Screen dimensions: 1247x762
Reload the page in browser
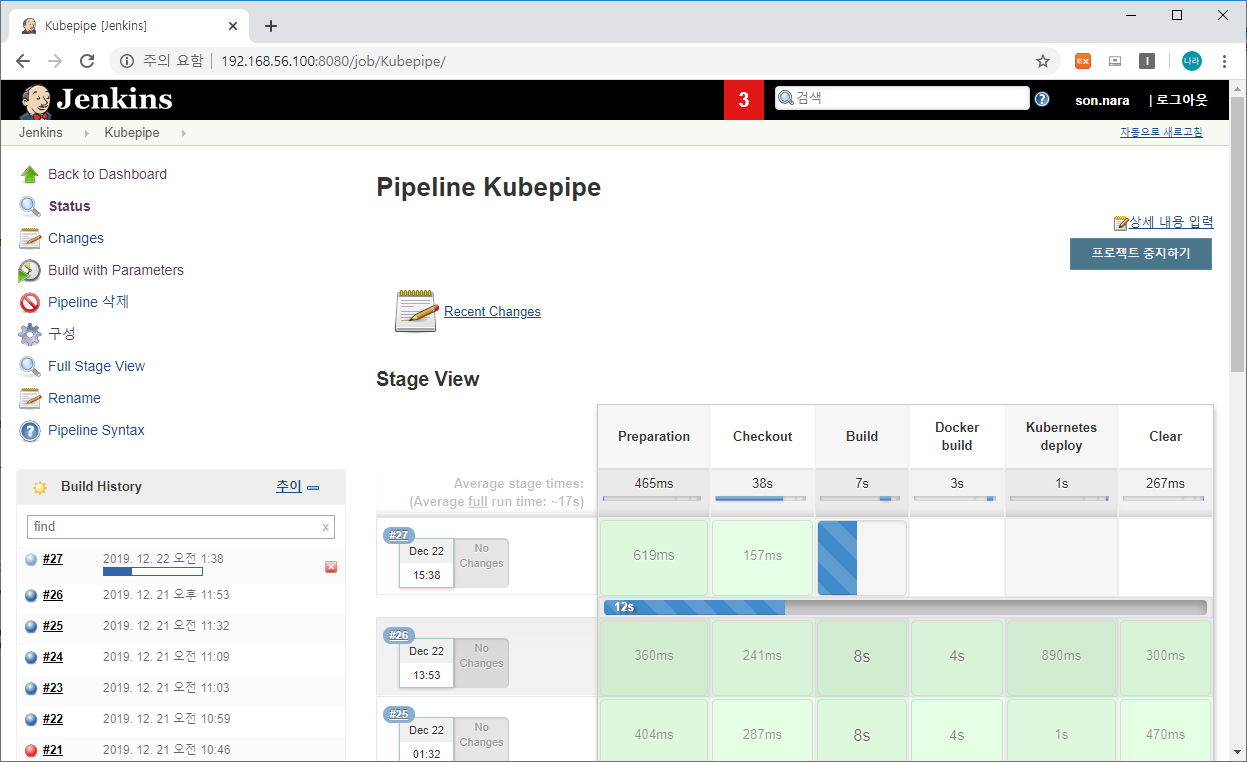coord(87,61)
